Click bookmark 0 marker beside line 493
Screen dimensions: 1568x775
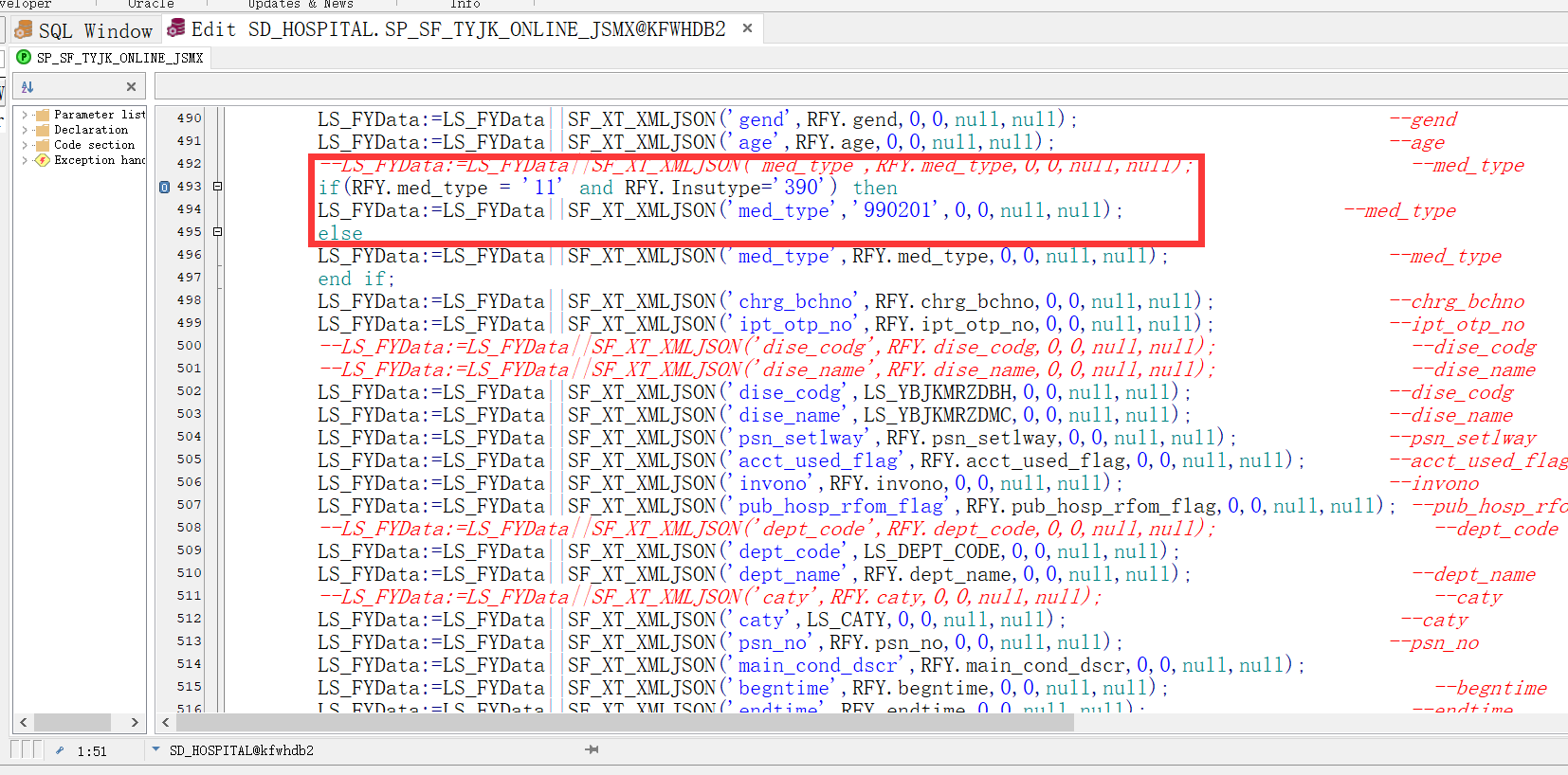[x=164, y=187]
